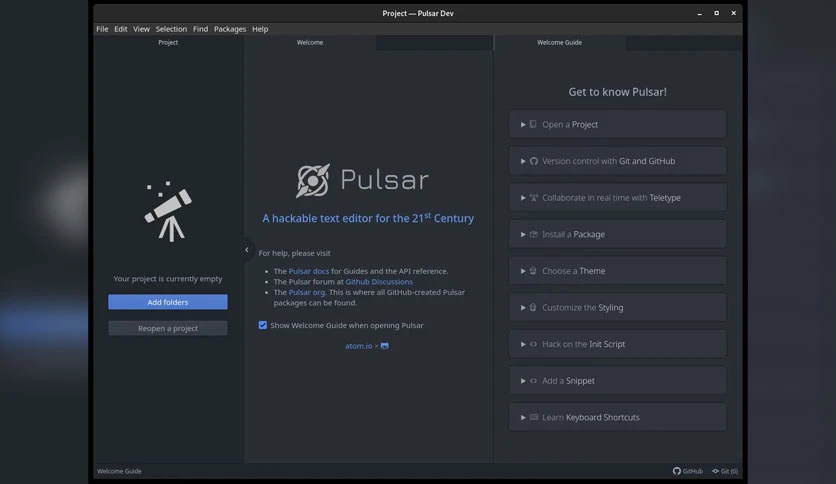
Task: Expand the Customize the Styling section
Action: [617, 308]
